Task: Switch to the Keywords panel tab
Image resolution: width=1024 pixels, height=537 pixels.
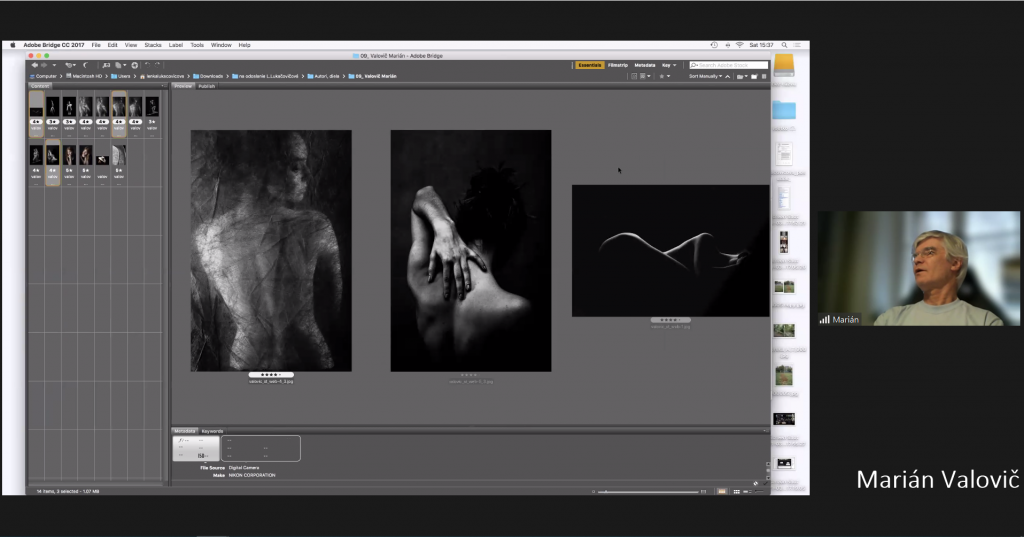Action: [x=212, y=431]
